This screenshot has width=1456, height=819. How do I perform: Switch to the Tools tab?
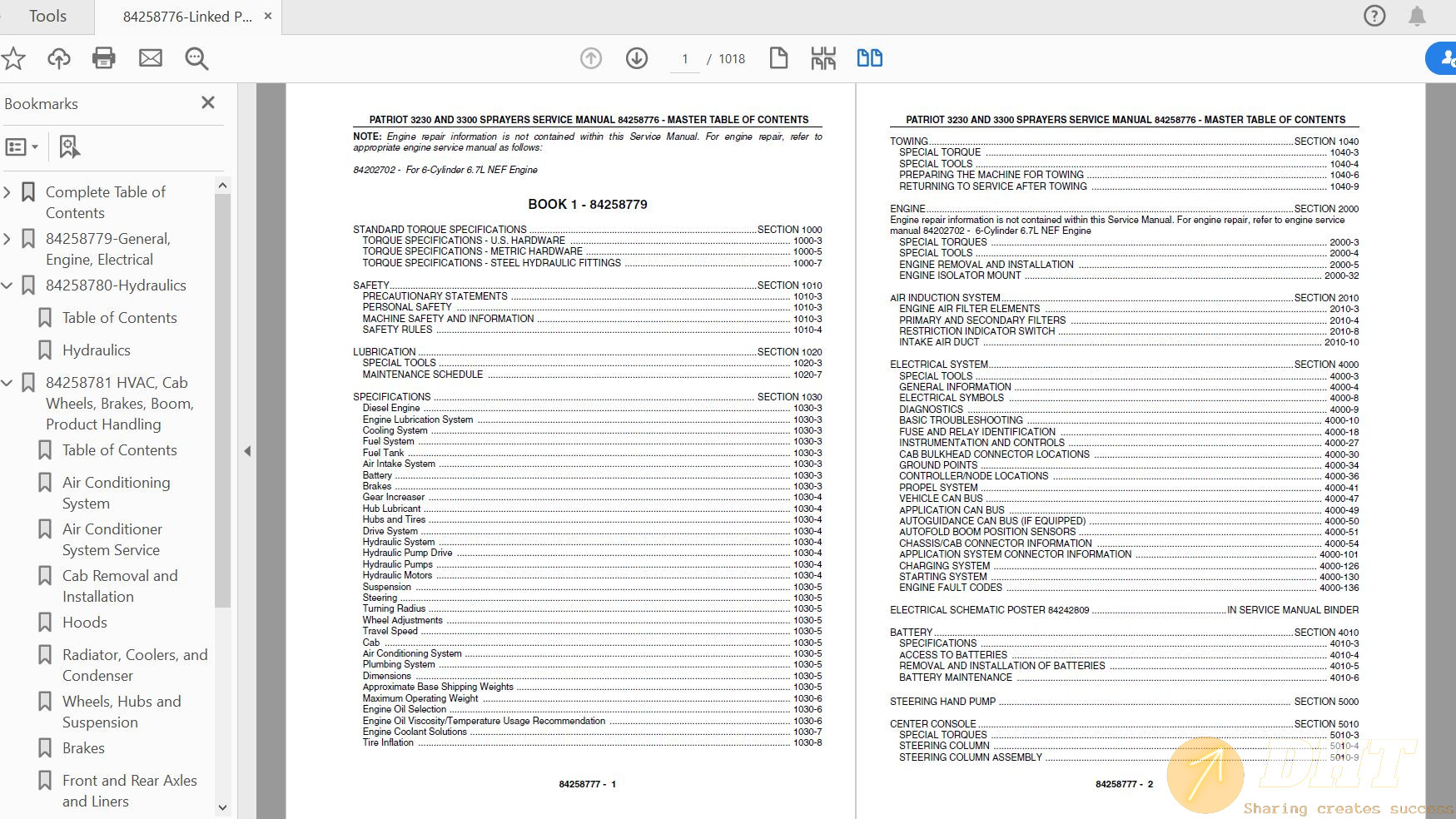point(47,17)
